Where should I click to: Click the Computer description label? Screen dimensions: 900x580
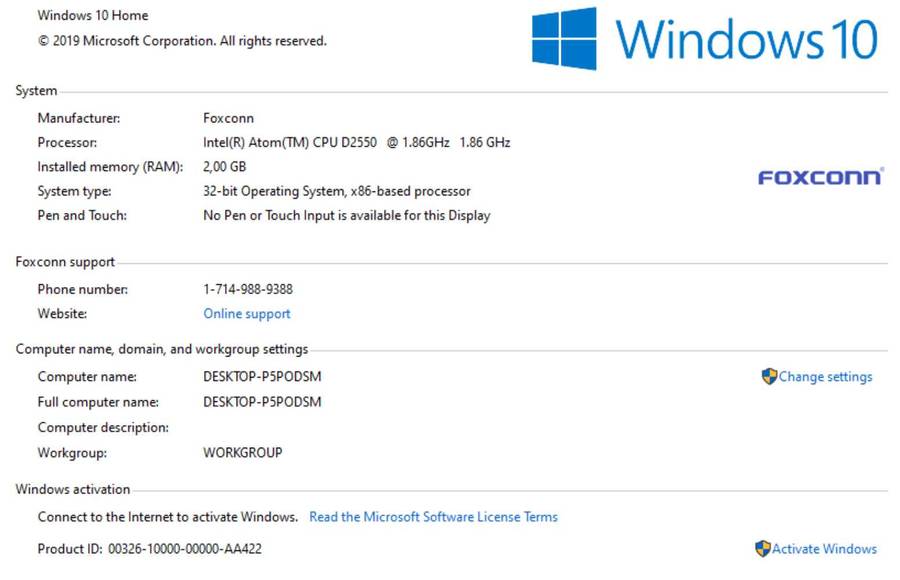103,428
